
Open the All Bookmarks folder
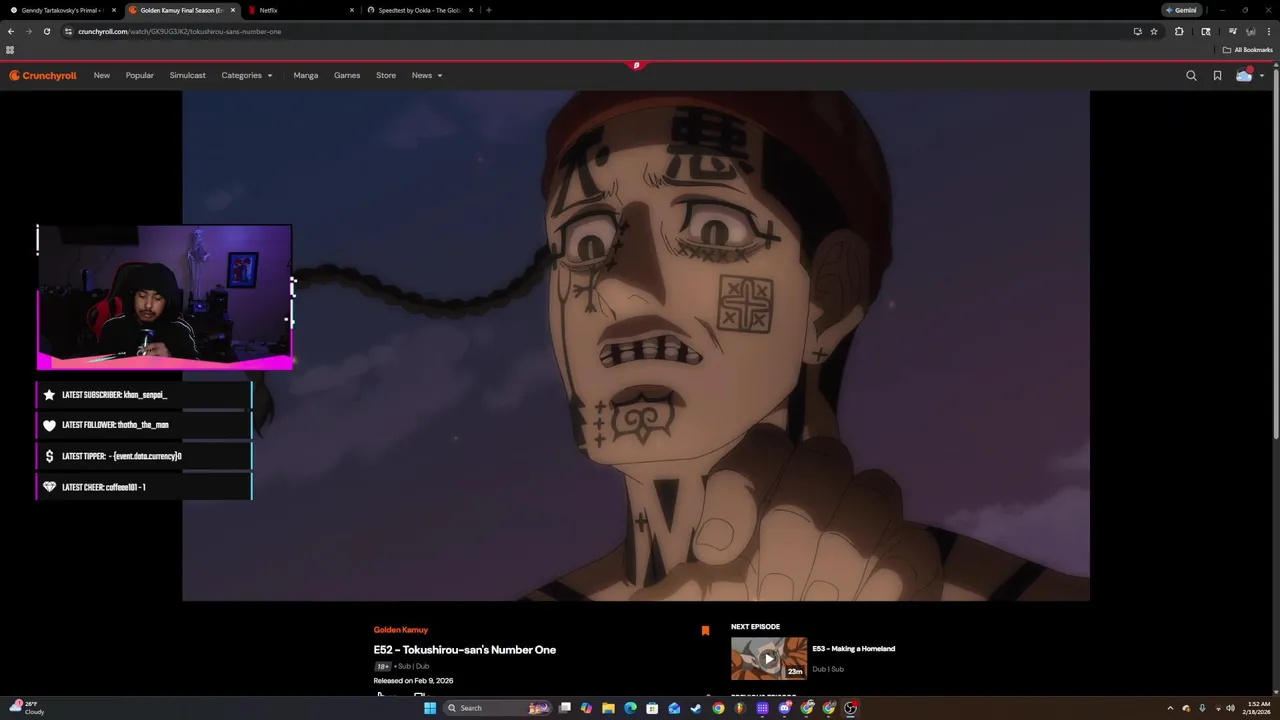[x=1248, y=50]
